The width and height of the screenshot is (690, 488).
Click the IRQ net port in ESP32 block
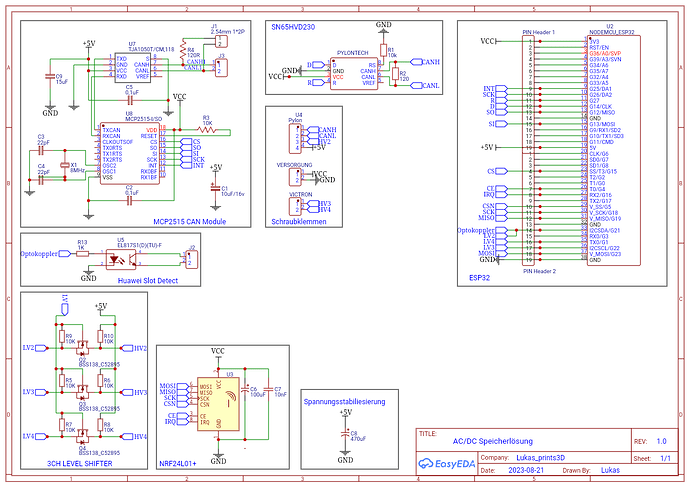pos(495,194)
